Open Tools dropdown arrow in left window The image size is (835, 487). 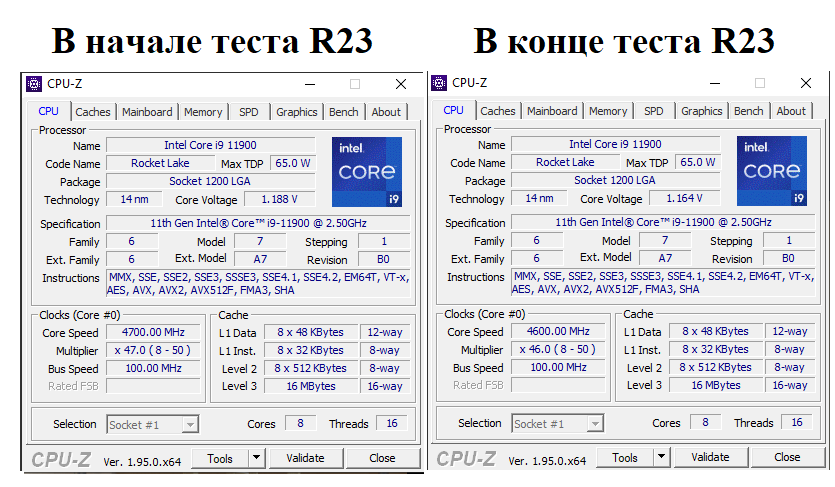point(257,458)
